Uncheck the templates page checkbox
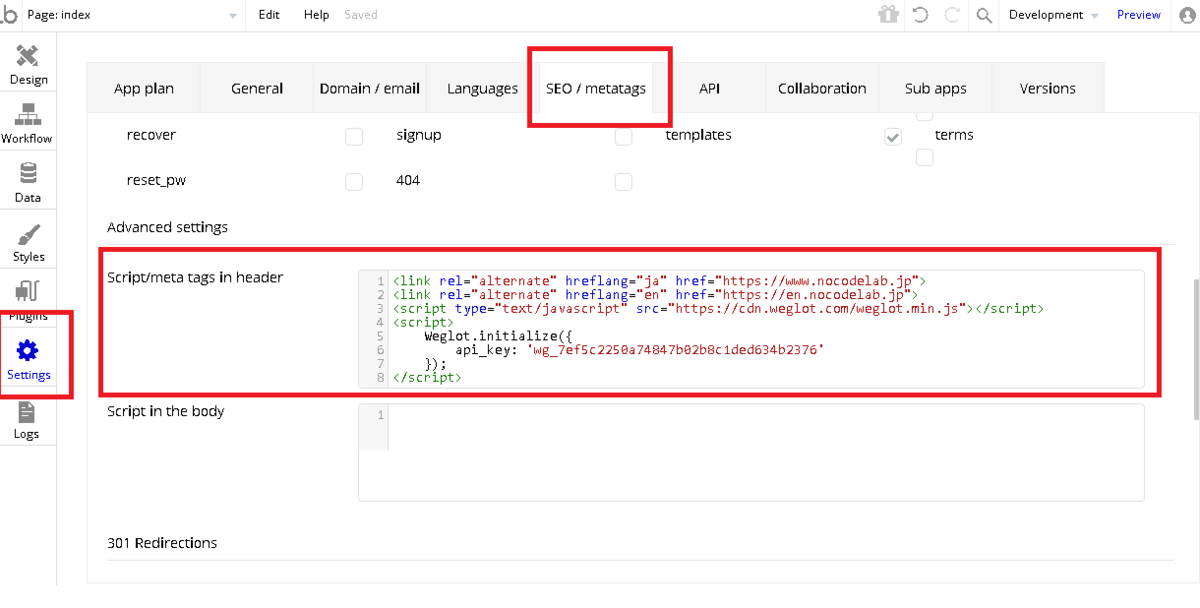Screen dimensions: 1200x608 click(x=893, y=137)
